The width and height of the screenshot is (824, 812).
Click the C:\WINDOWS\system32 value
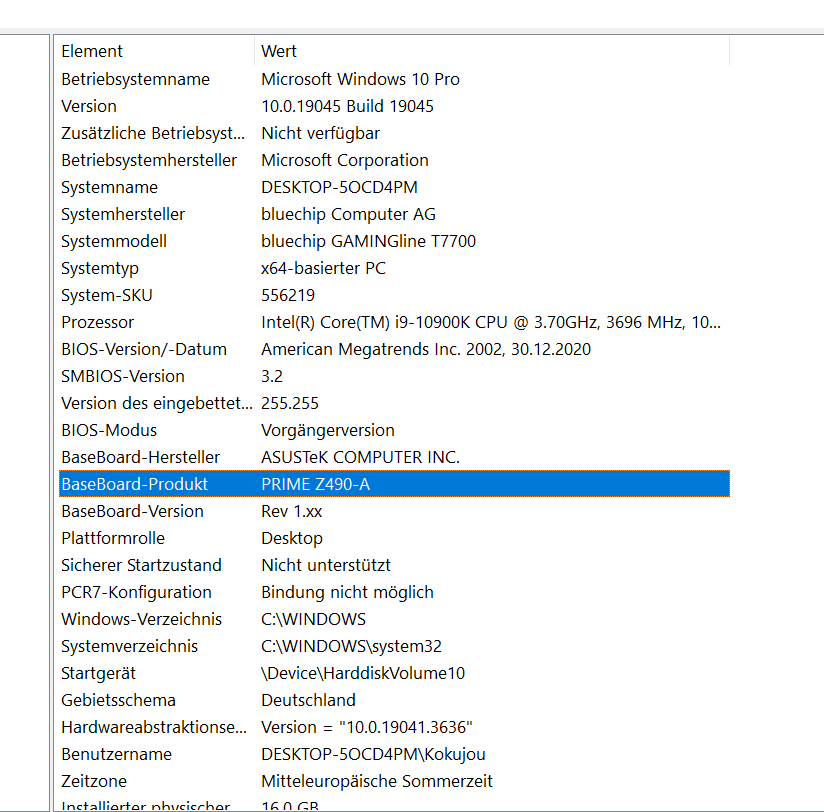[351, 646]
